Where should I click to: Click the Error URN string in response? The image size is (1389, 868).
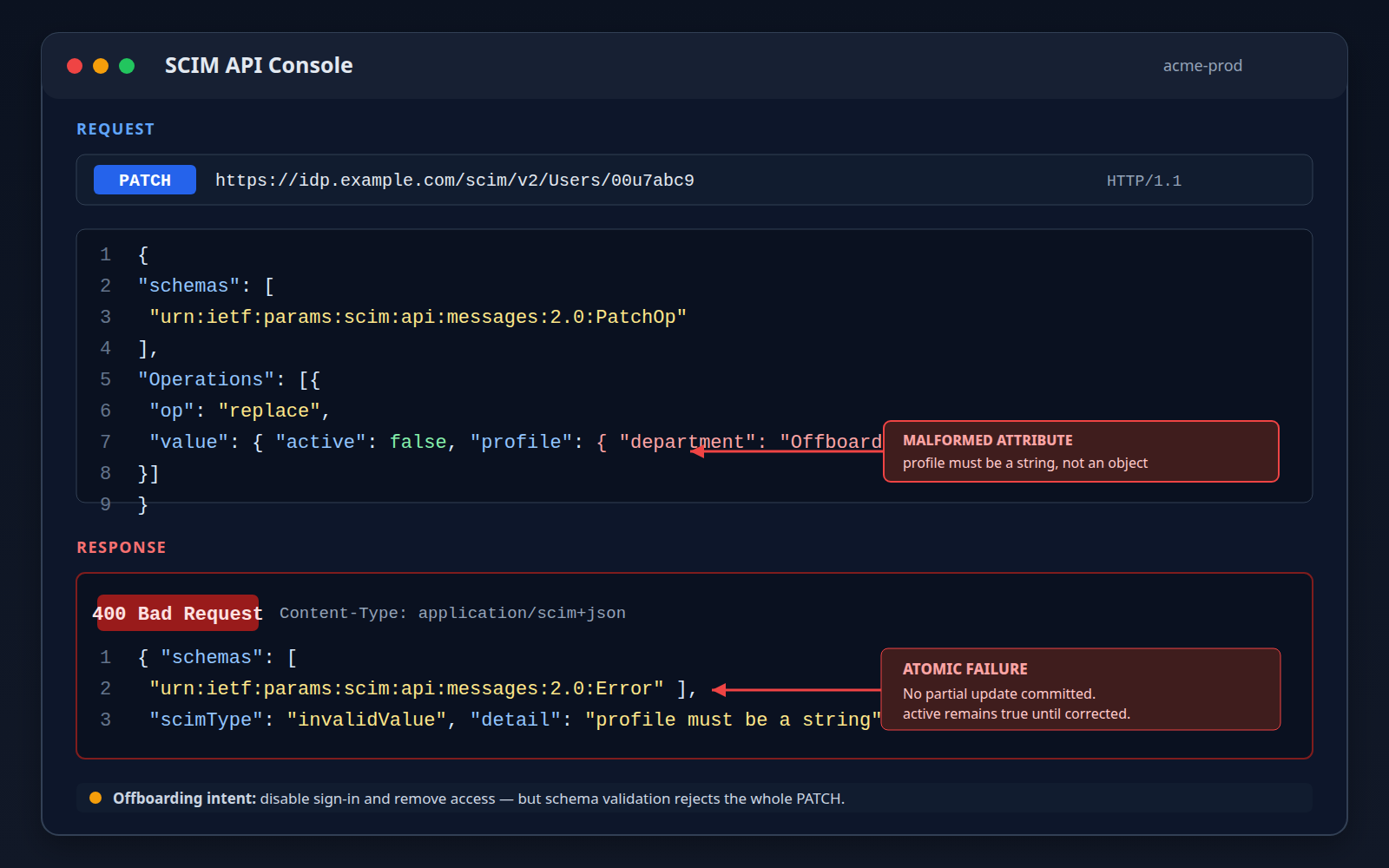(x=406, y=688)
